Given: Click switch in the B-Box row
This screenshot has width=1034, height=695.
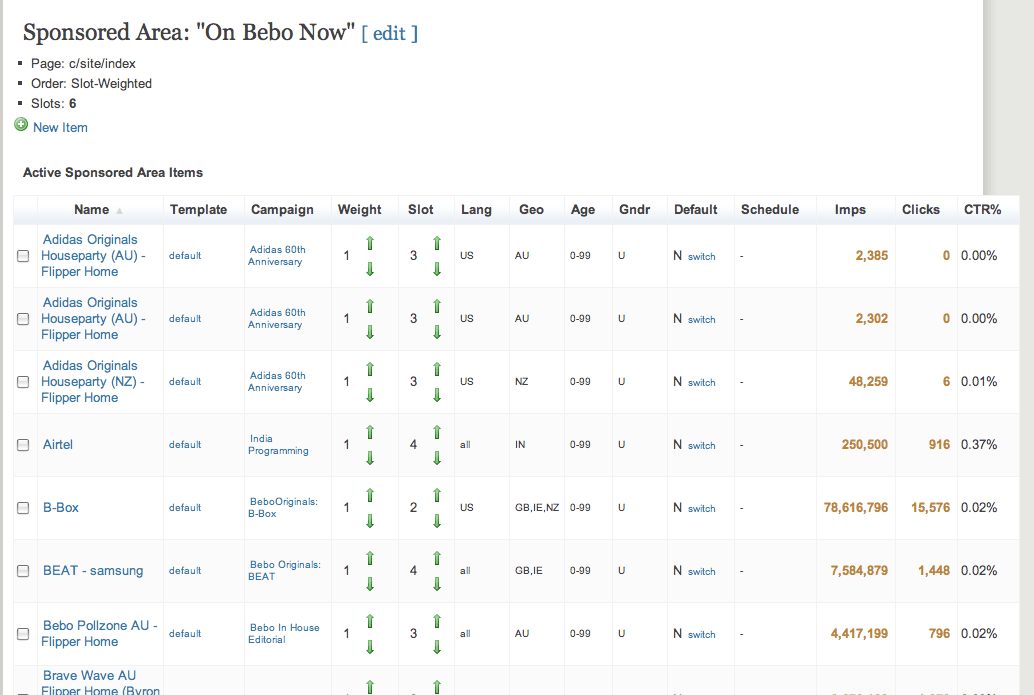Looking at the screenshot, I should [702, 508].
